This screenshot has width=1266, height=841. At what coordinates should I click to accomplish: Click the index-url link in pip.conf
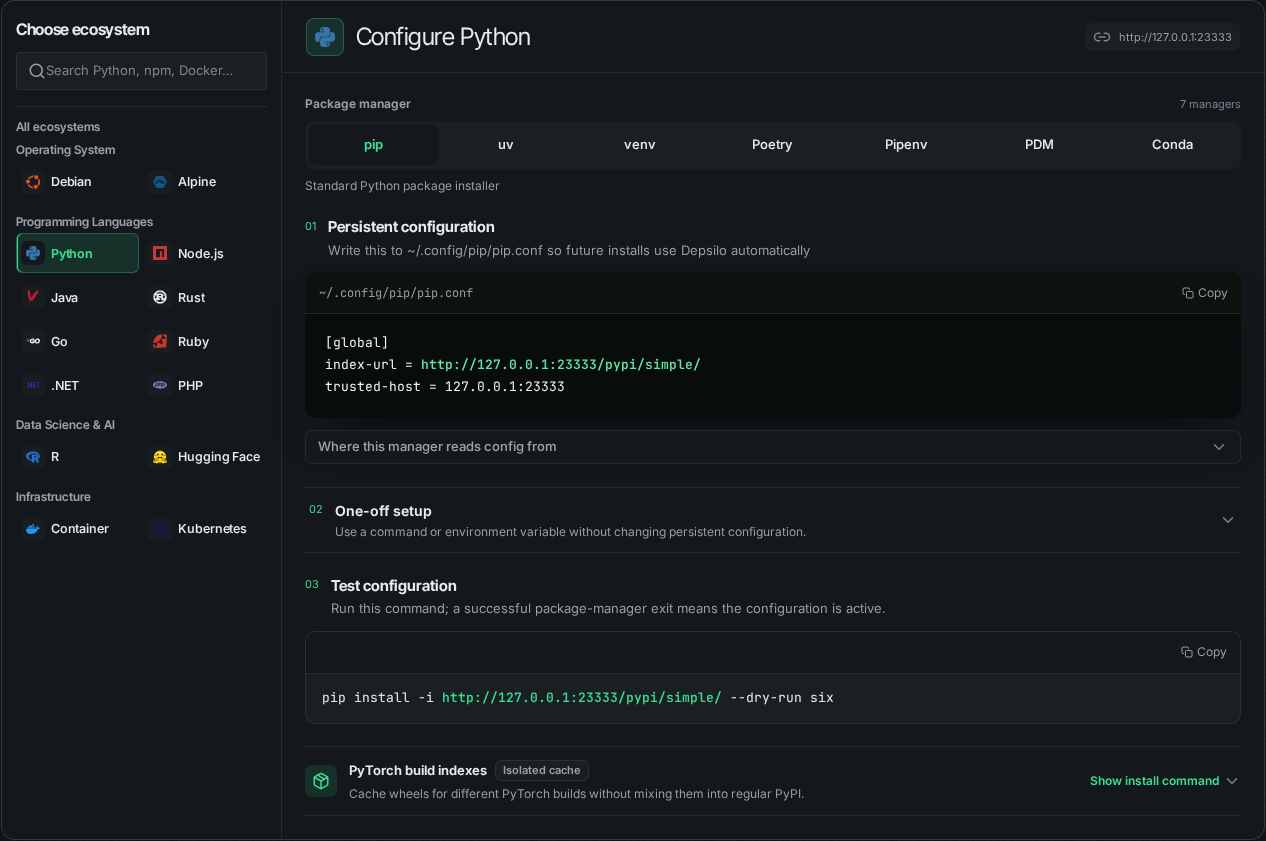[561, 365]
